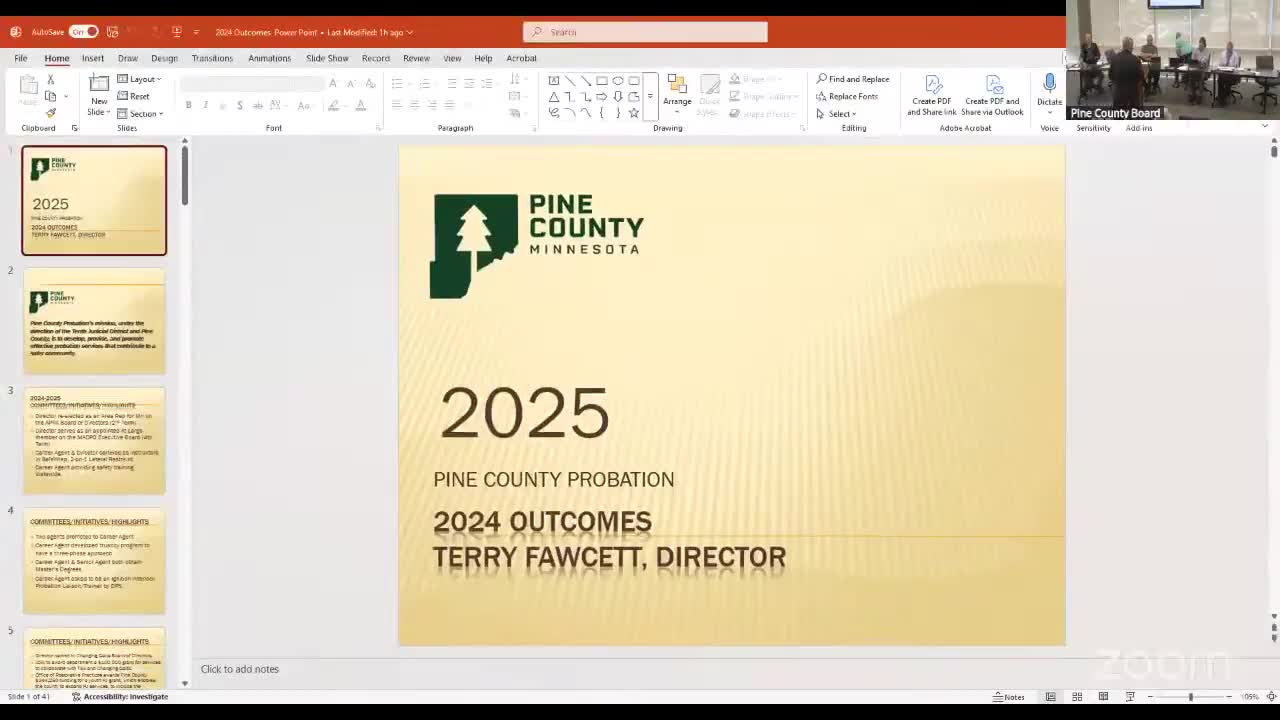Switch to Reading View icon
1280x720 pixels.
click(x=1103, y=697)
